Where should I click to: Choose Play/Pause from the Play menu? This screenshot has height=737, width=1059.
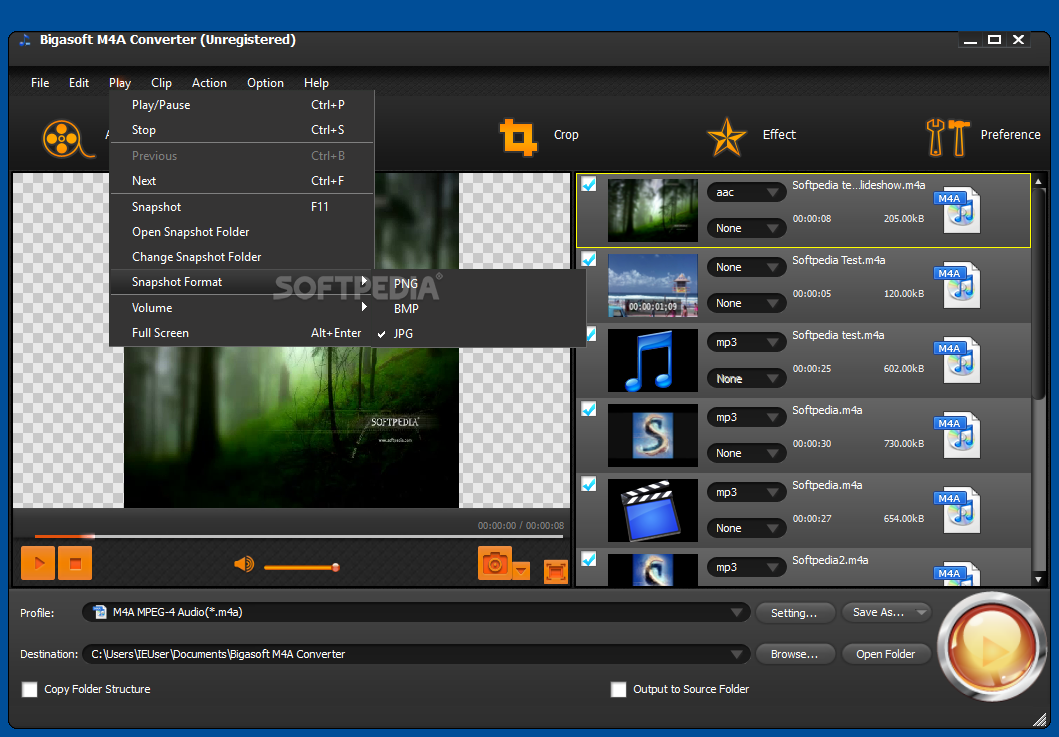point(242,105)
